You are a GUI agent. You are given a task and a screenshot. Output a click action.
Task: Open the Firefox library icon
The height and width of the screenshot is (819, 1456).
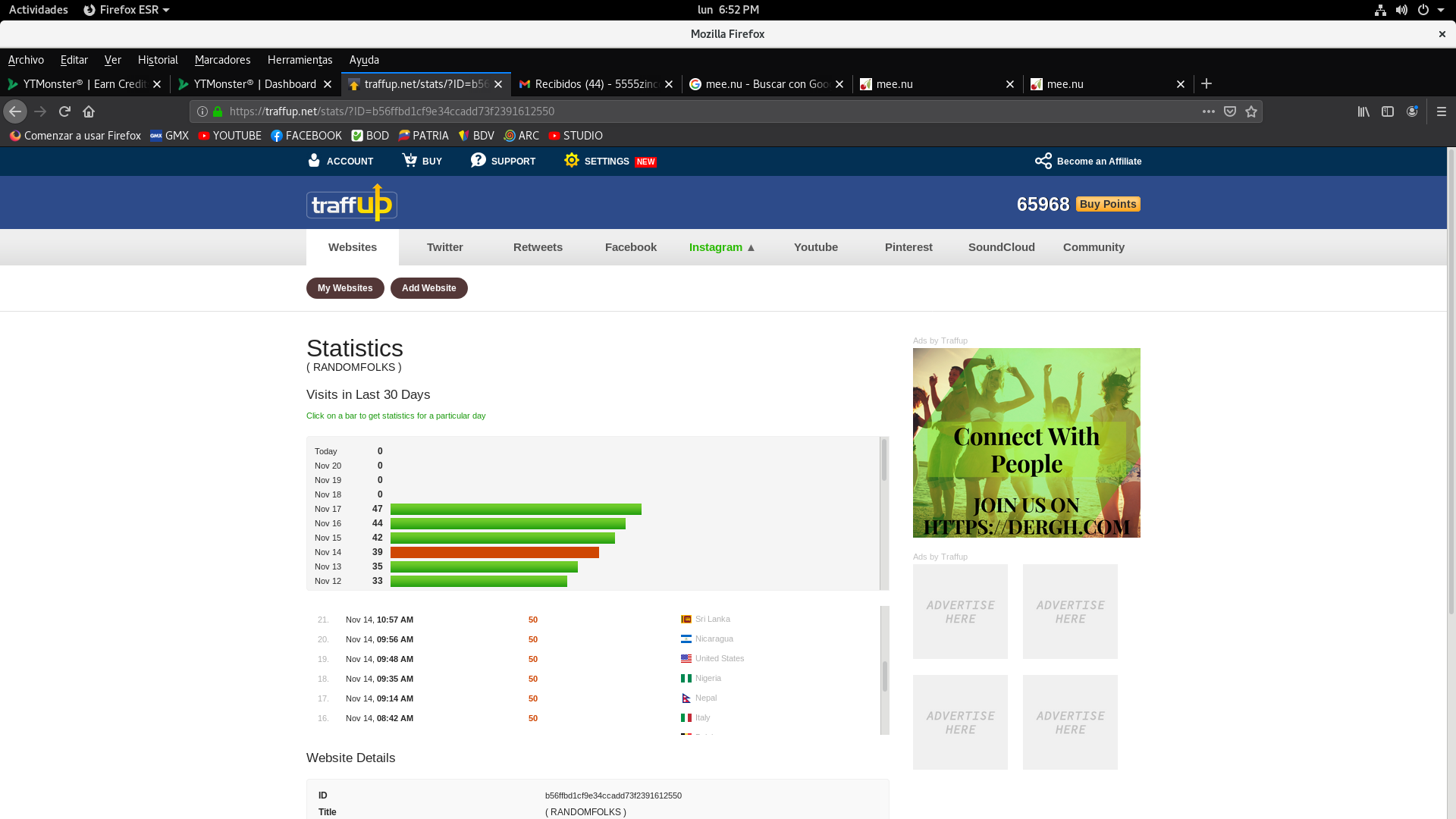point(1363,111)
